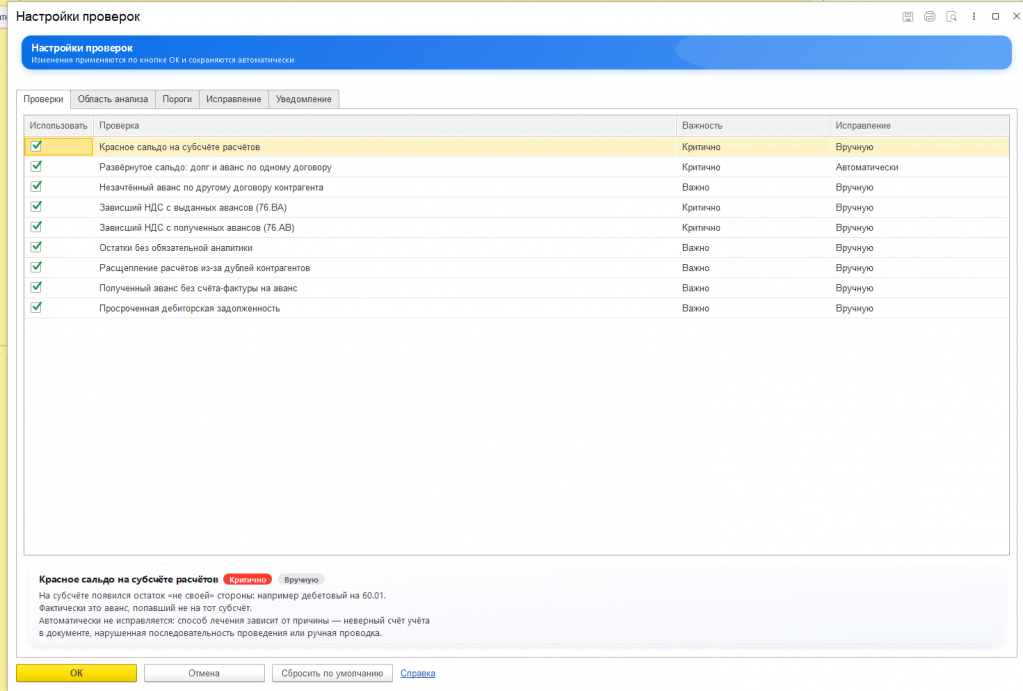The height and width of the screenshot is (691, 1023).
Task: Select the 'Красное сальдо на субсчёте расчётов' row text
Action: (179, 147)
